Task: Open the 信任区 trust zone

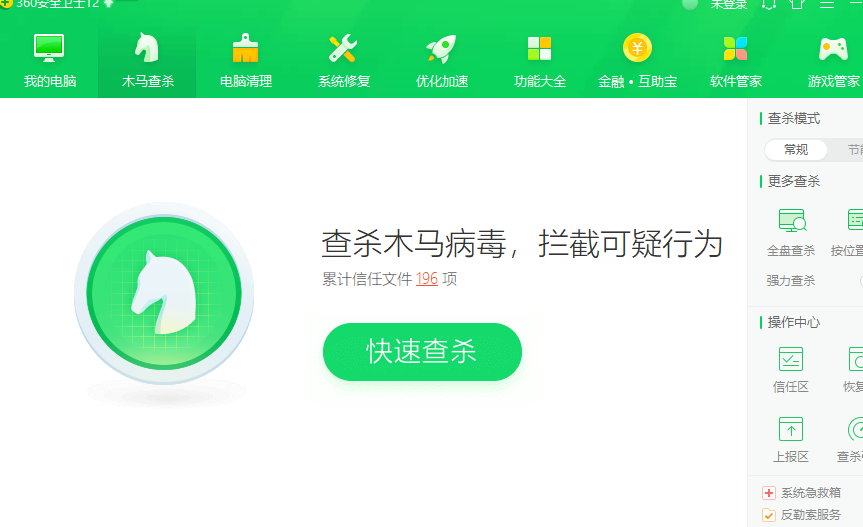Action: click(791, 370)
